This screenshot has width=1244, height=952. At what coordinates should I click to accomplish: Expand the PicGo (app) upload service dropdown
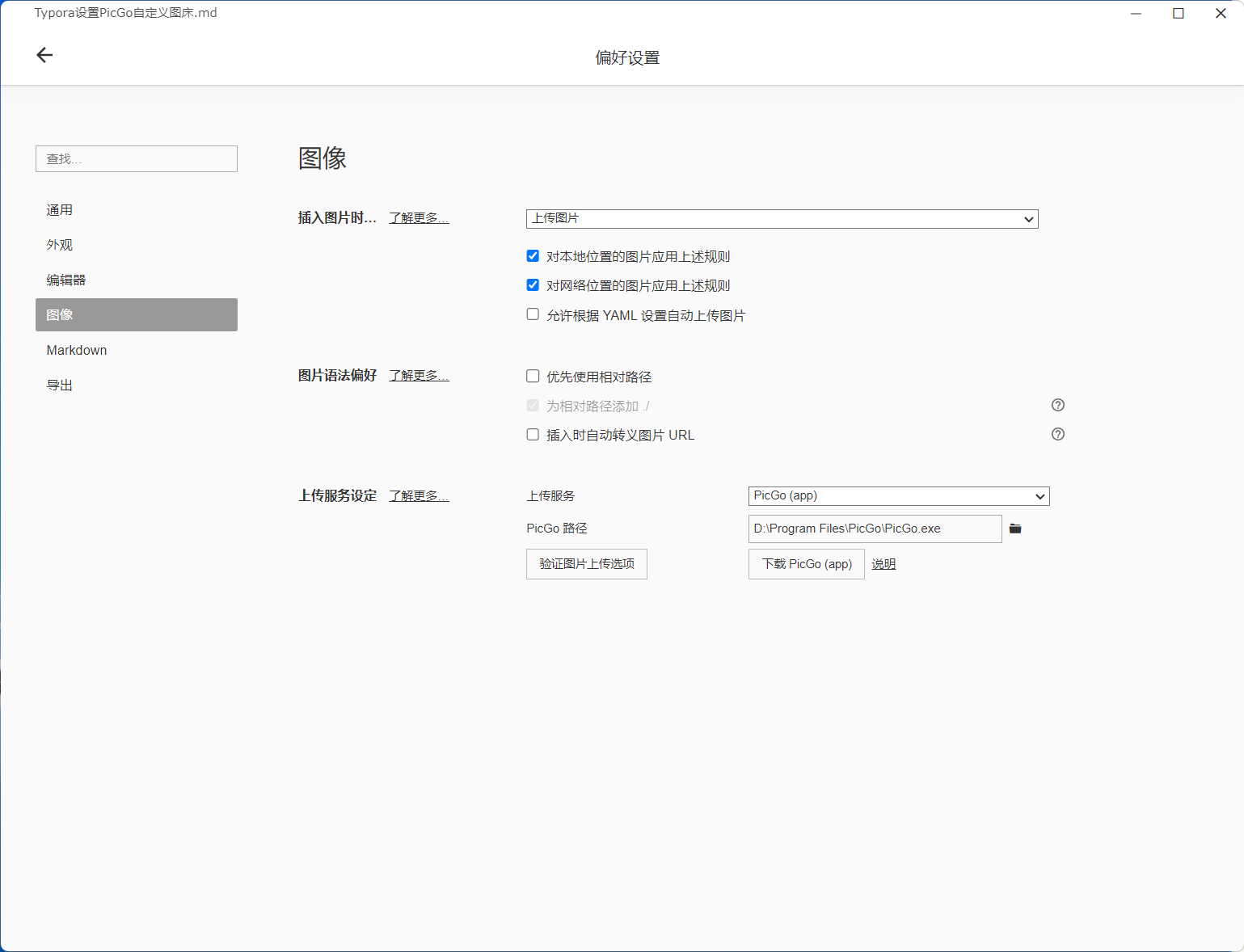click(898, 496)
